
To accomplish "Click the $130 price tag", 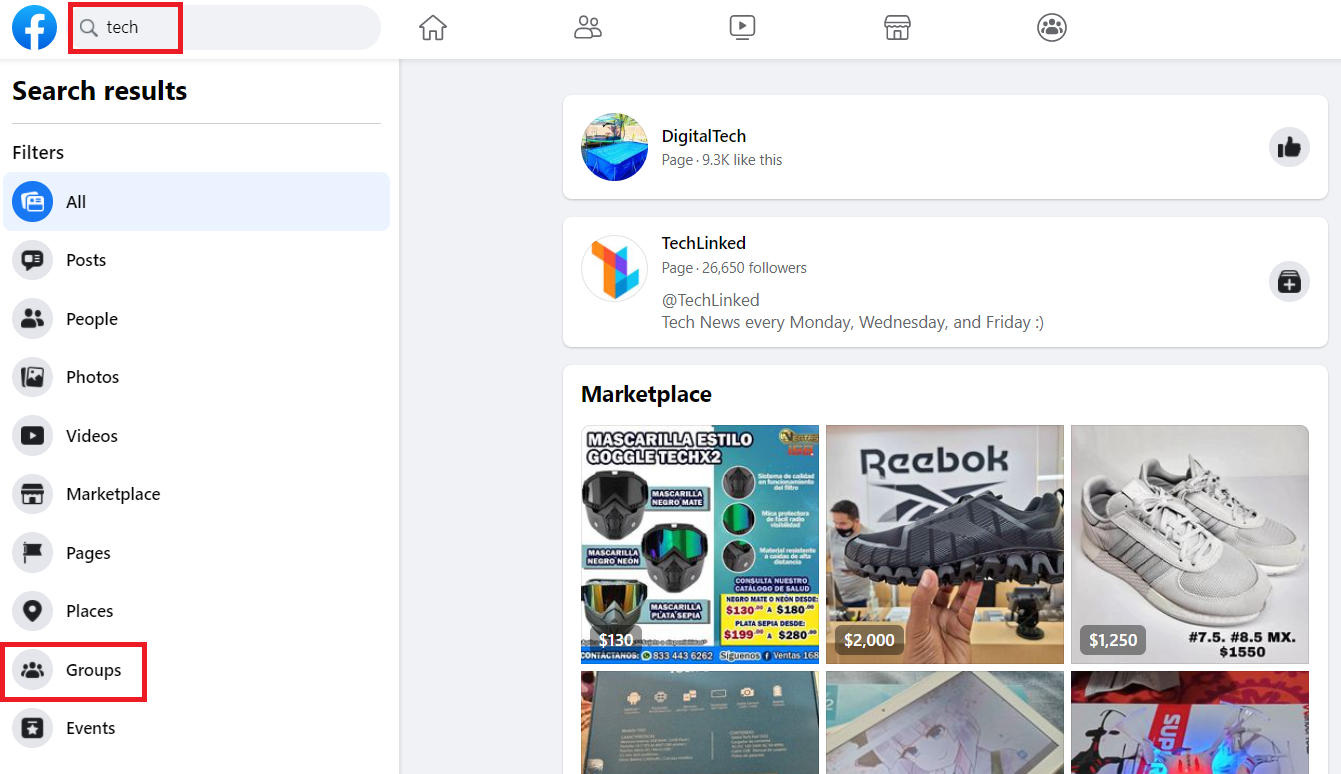I will pyautogui.click(x=616, y=640).
